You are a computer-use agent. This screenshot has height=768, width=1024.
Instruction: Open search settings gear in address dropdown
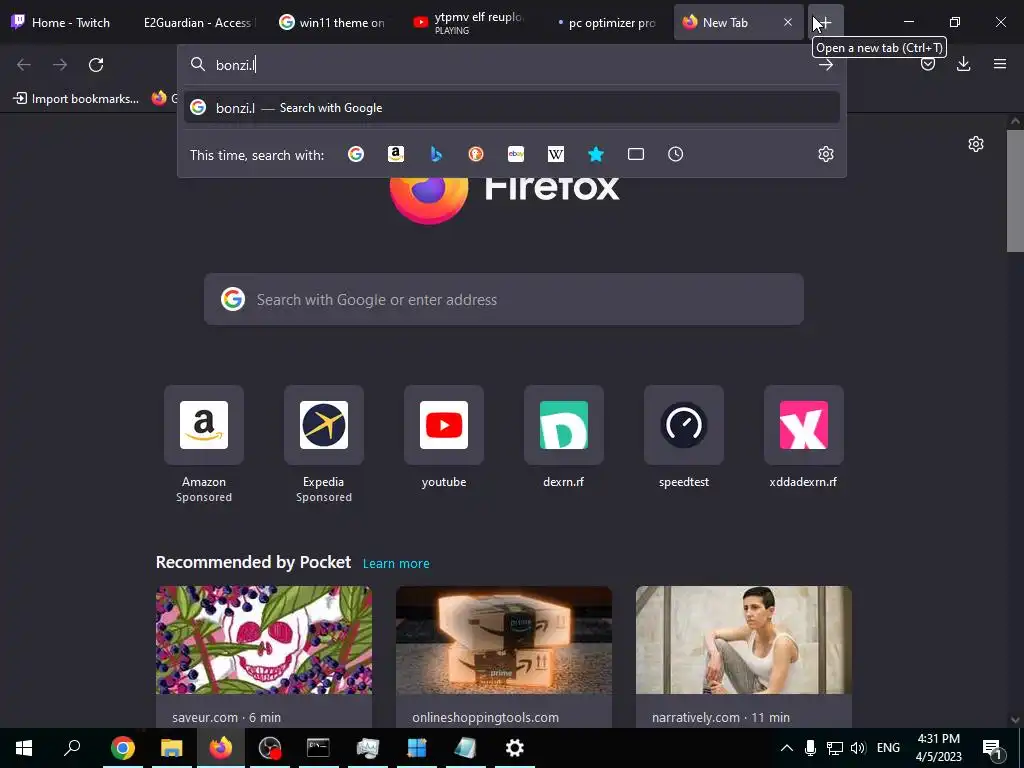(x=825, y=154)
